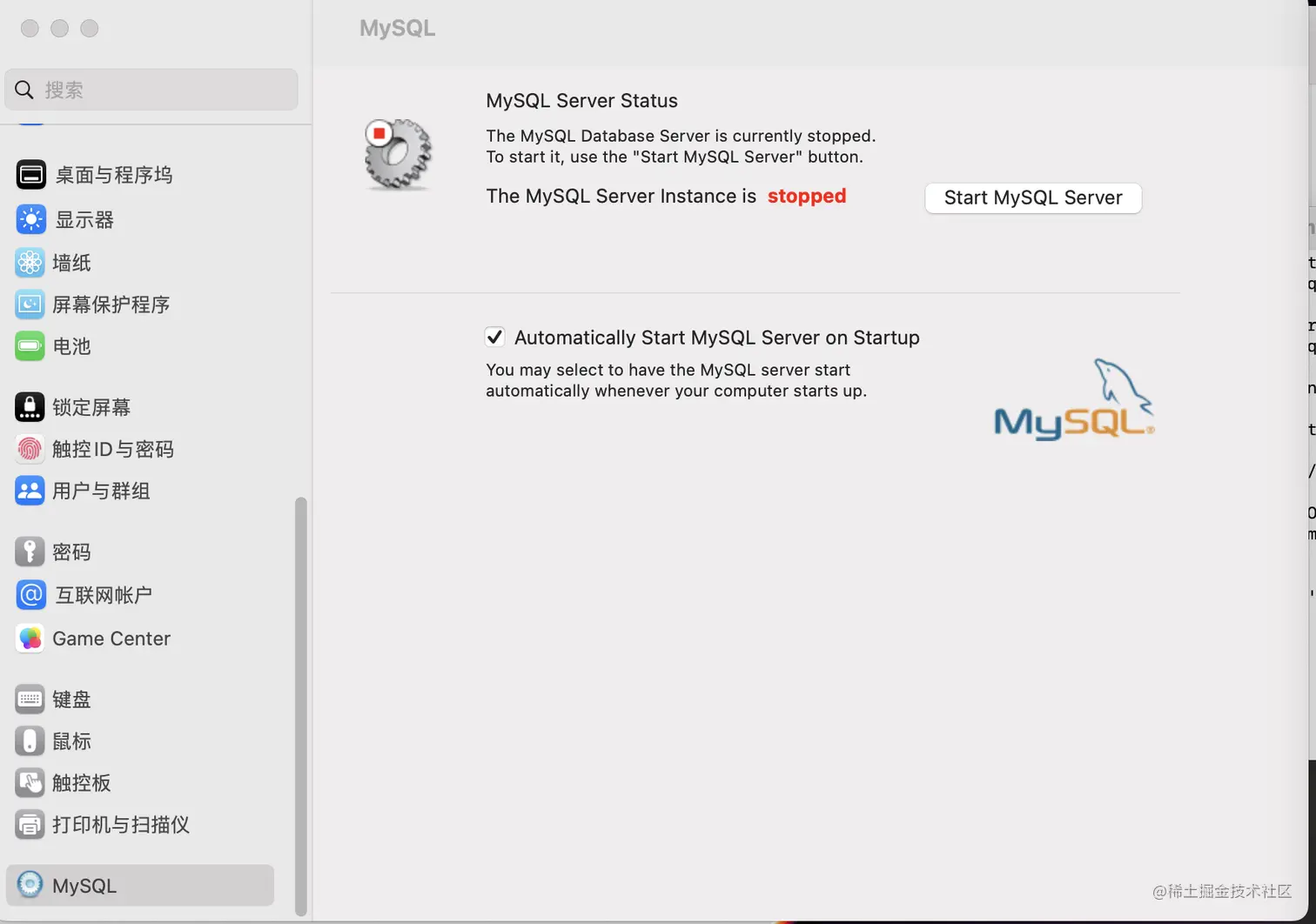
Task: Open Lock Screen icon (锁定屏幕)
Action: click(x=30, y=406)
